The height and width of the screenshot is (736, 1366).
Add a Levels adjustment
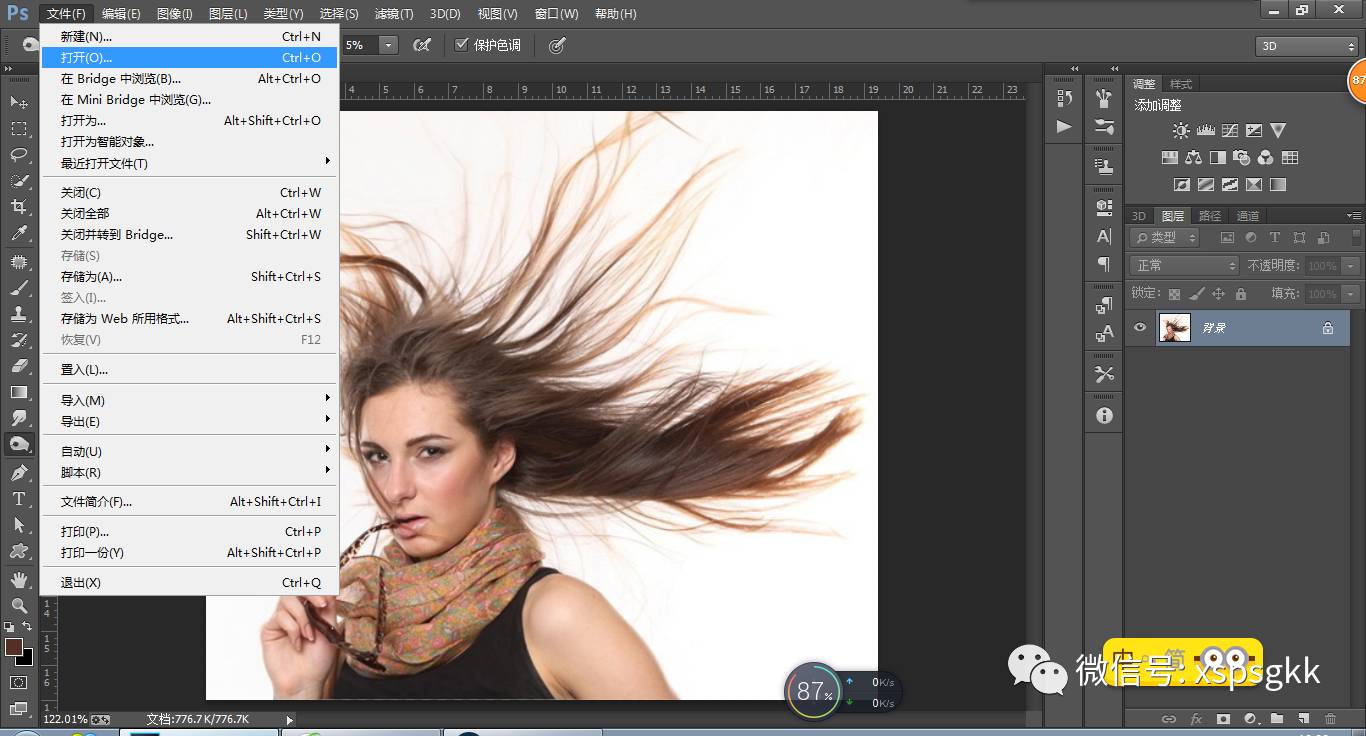click(1205, 131)
